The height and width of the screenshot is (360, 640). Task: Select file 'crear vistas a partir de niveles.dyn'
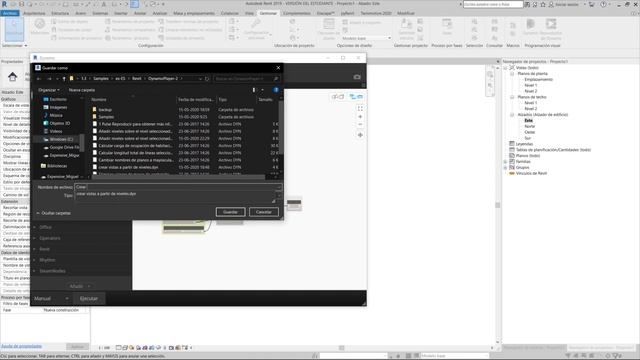tap(128, 167)
